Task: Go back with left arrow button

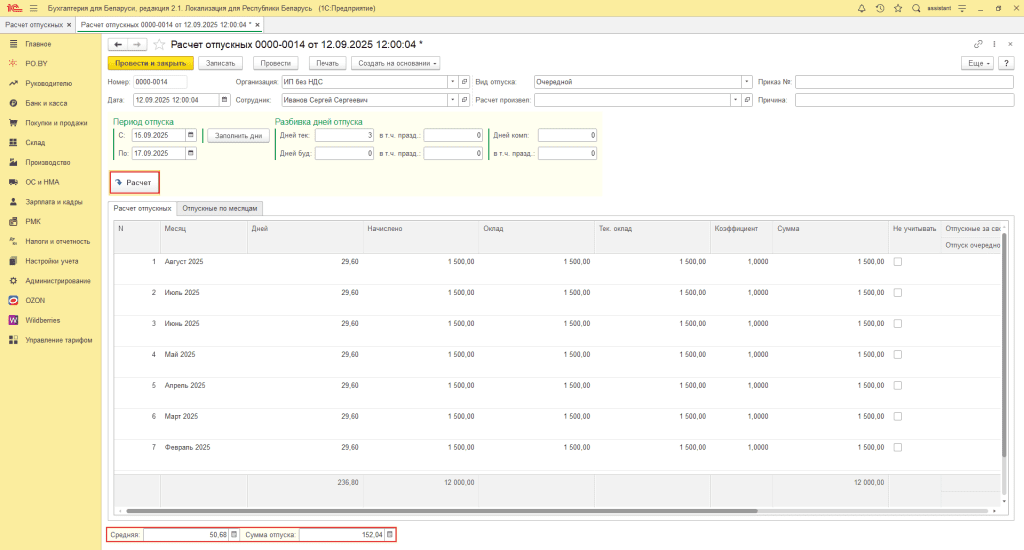Action: (117, 44)
